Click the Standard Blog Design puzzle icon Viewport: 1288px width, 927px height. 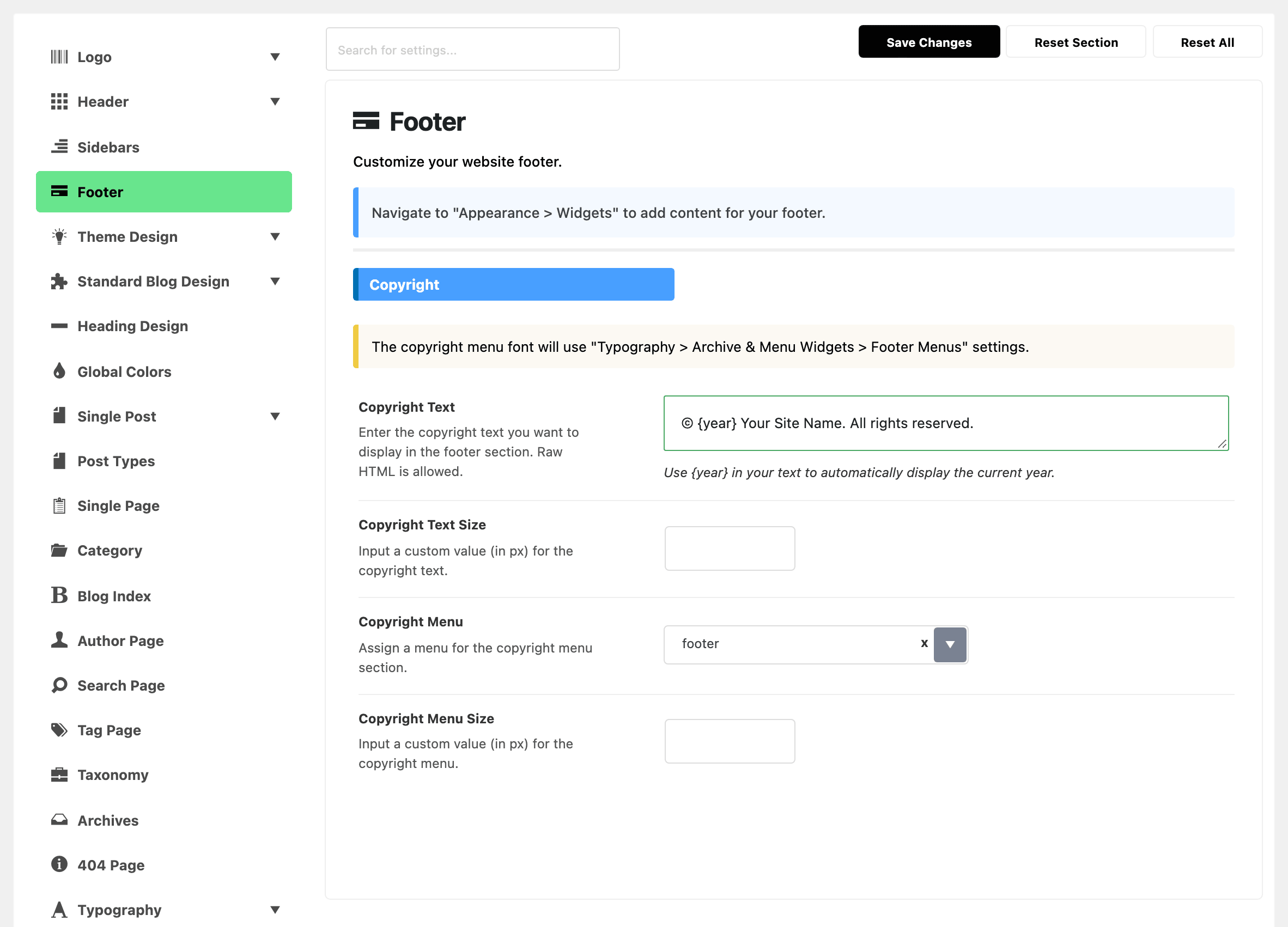pyautogui.click(x=59, y=281)
